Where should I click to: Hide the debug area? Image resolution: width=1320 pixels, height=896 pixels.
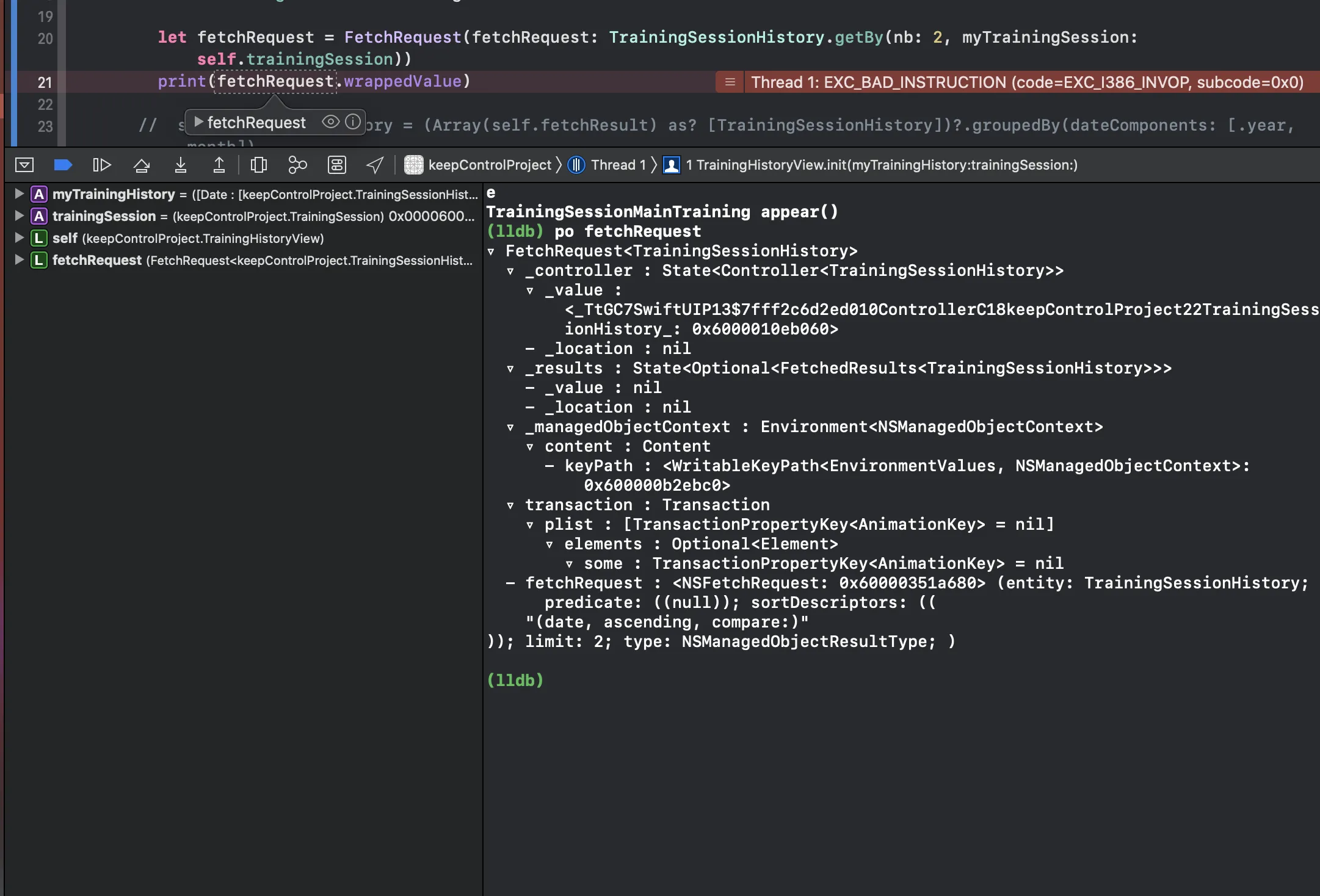tap(24, 165)
